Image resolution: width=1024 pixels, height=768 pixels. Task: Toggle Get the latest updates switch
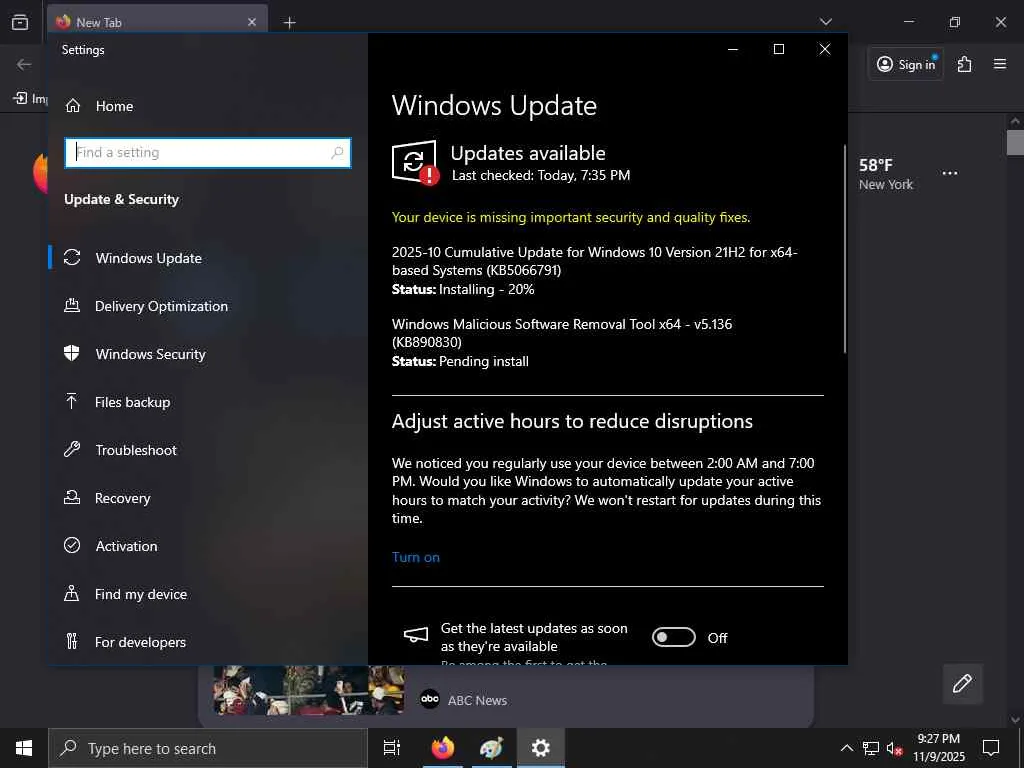click(x=673, y=637)
